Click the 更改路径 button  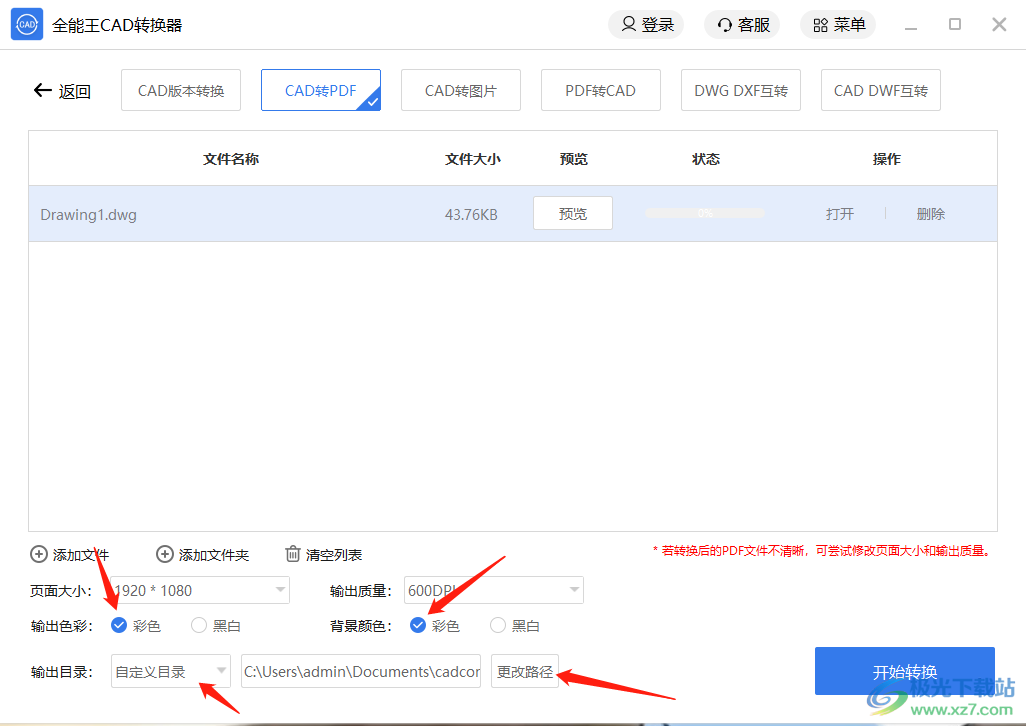(x=525, y=671)
